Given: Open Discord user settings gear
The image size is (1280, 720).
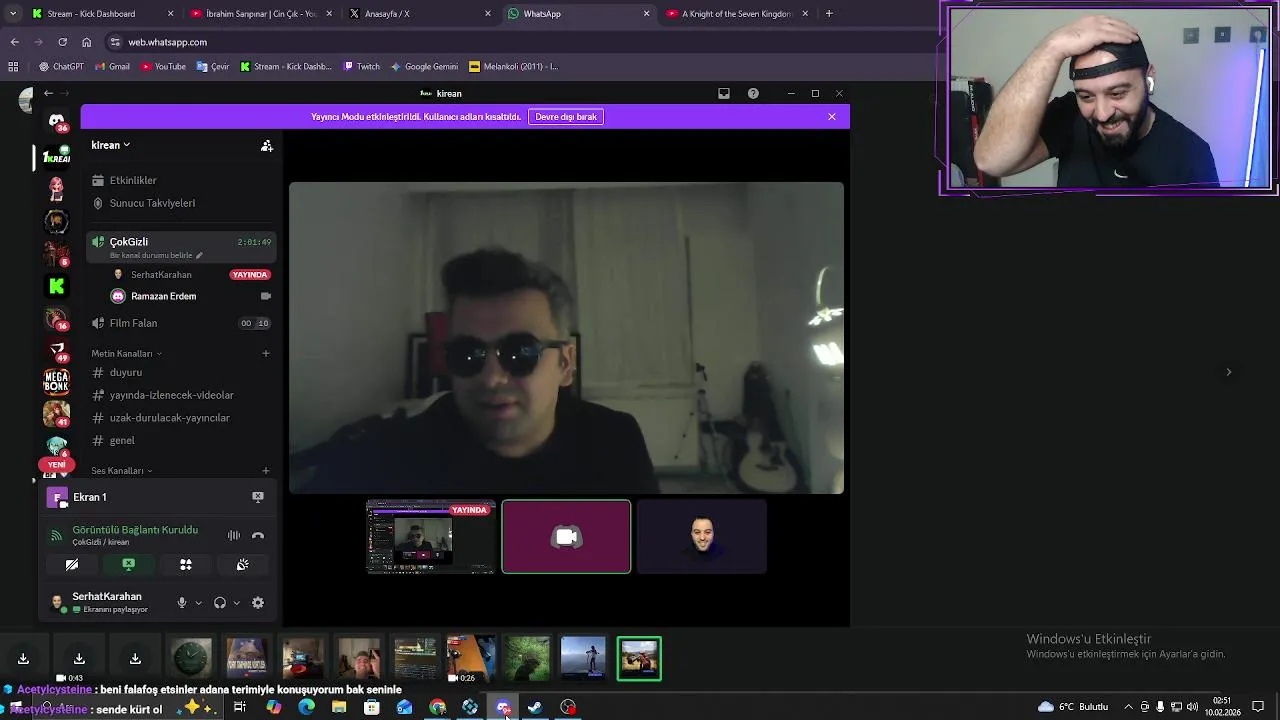Looking at the screenshot, I should coord(258,603).
